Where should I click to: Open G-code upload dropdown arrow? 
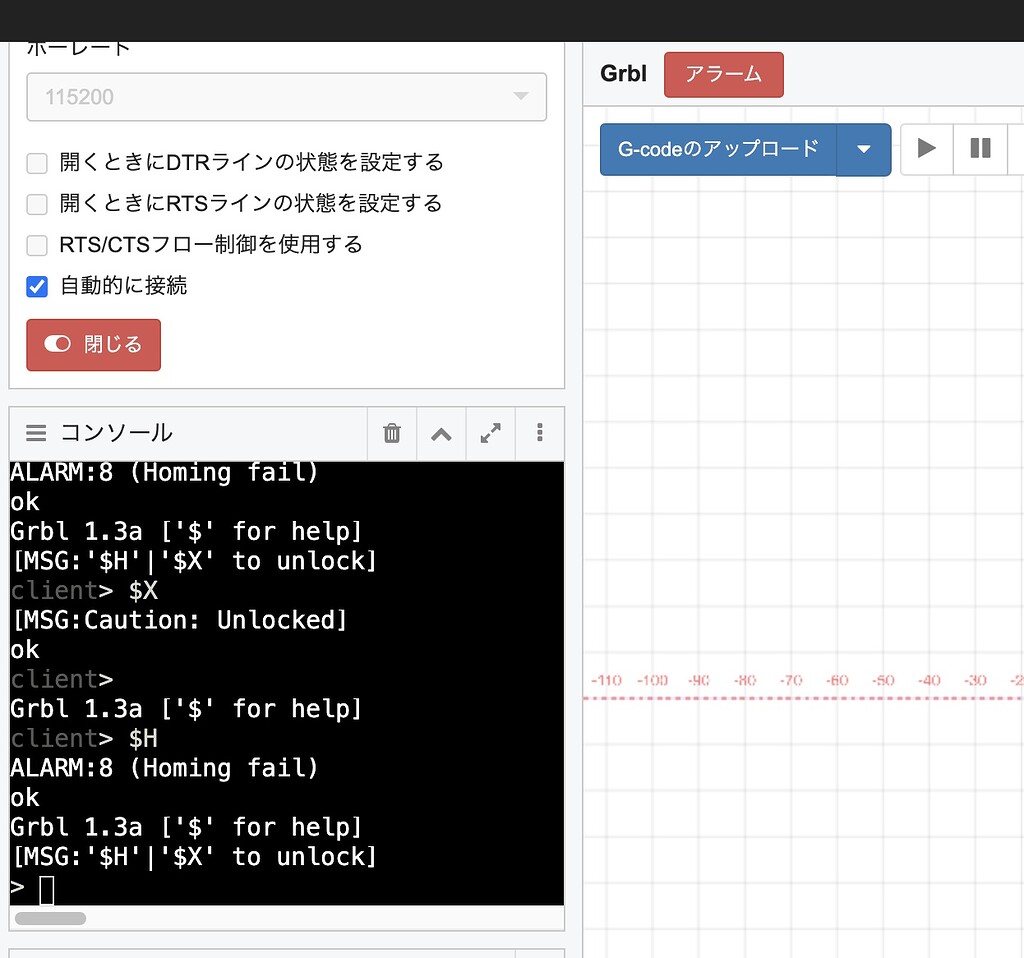click(x=864, y=149)
